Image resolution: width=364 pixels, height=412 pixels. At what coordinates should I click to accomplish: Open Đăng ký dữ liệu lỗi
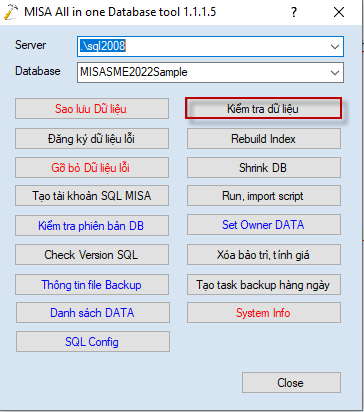coord(92,139)
